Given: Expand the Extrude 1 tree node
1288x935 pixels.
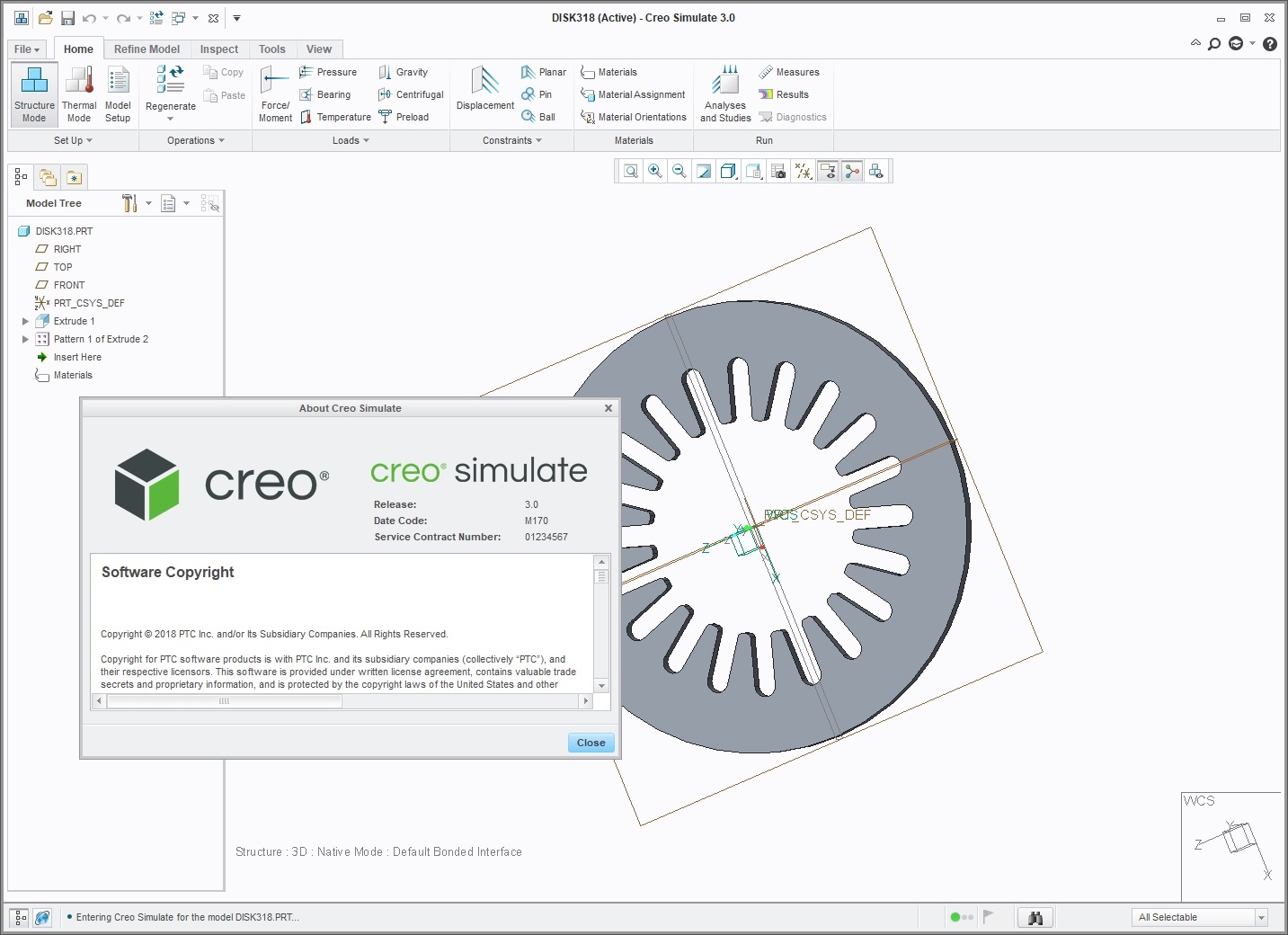Looking at the screenshot, I should click(25, 321).
